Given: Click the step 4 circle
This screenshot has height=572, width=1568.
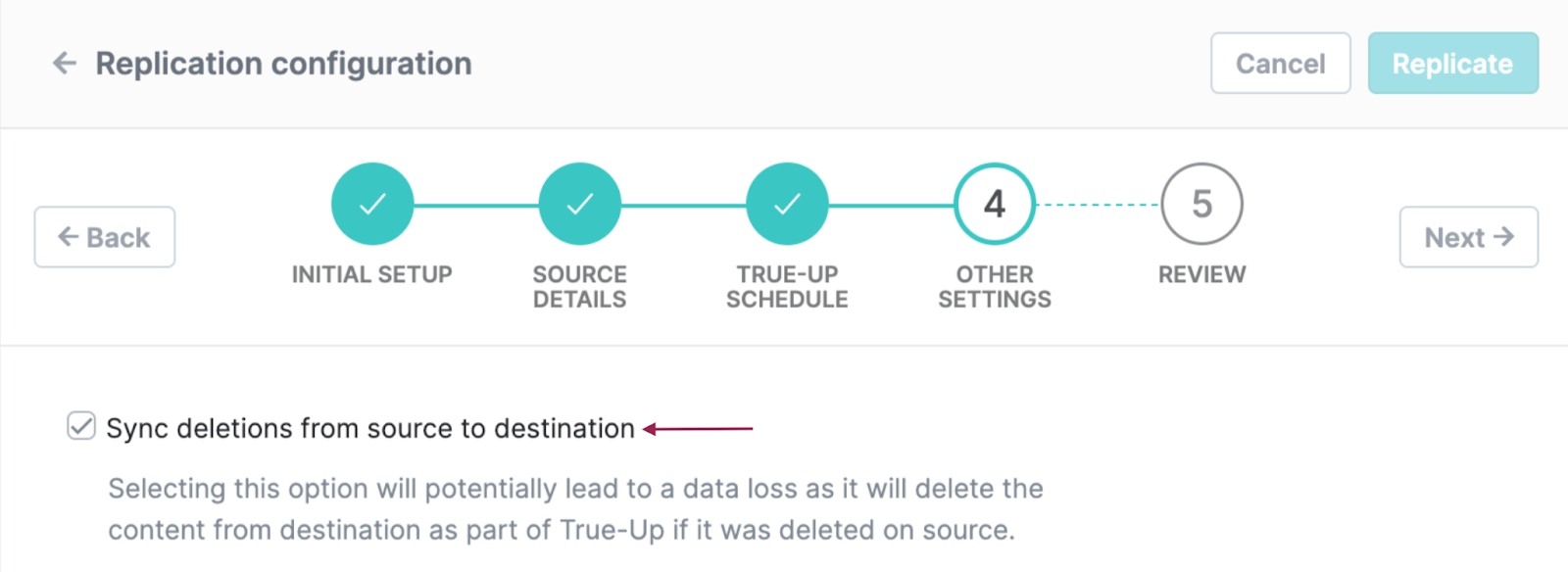Looking at the screenshot, I should click(995, 204).
